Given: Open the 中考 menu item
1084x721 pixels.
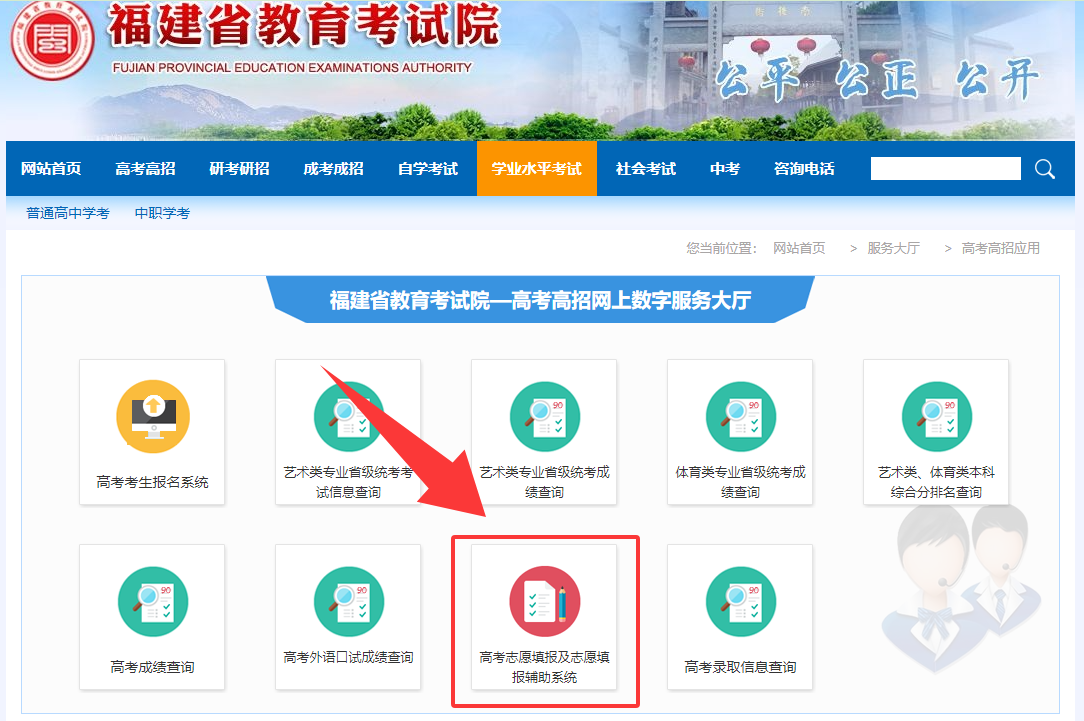Looking at the screenshot, I should pos(725,169).
